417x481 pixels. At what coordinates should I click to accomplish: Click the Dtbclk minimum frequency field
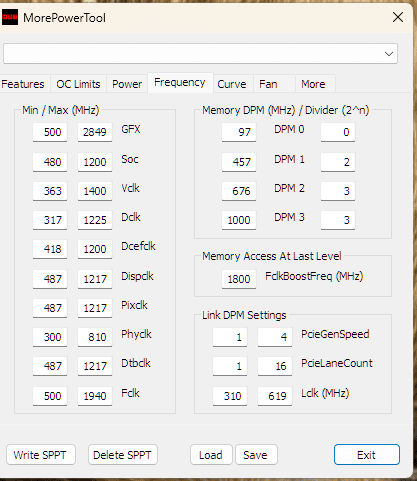pos(50,366)
